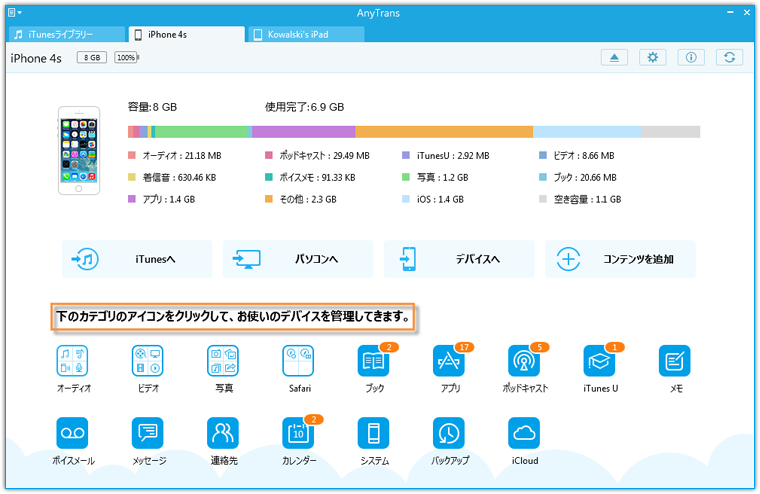This screenshot has width=760, height=494.
Task: Click the iTunesへ transfer button
Action: tap(137, 259)
